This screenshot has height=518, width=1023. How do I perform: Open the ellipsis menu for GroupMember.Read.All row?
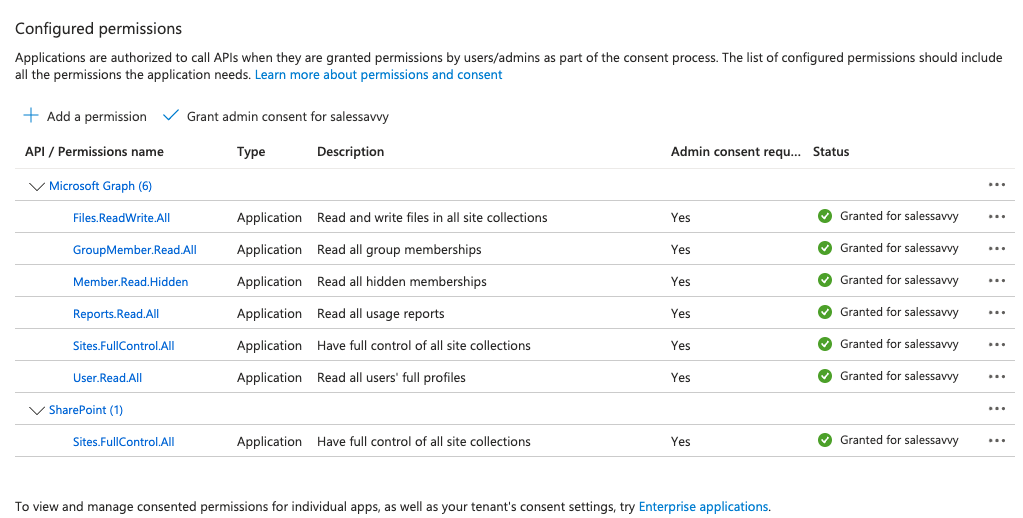coord(996,249)
